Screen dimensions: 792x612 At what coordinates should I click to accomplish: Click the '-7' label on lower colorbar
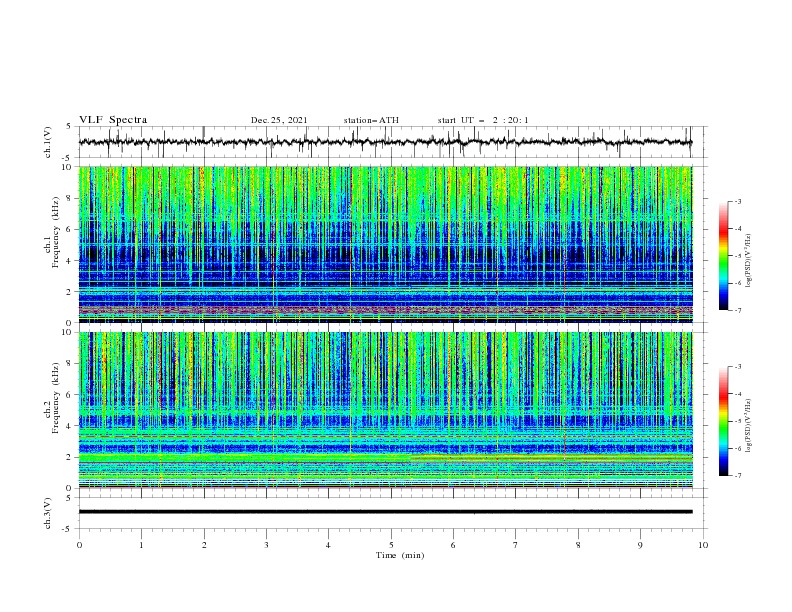pos(738,476)
